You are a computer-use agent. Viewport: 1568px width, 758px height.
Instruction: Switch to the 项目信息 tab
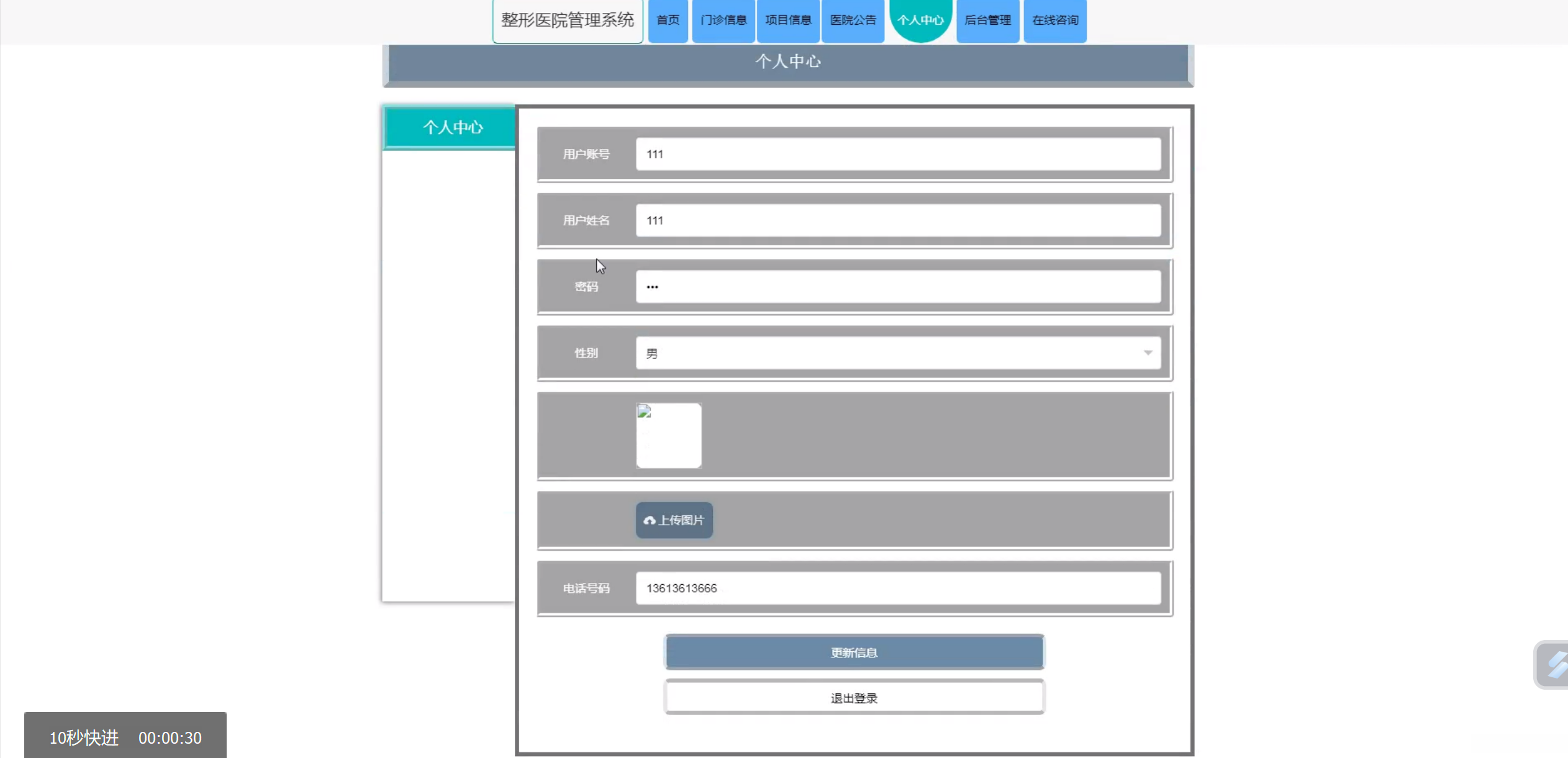[x=788, y=20]
